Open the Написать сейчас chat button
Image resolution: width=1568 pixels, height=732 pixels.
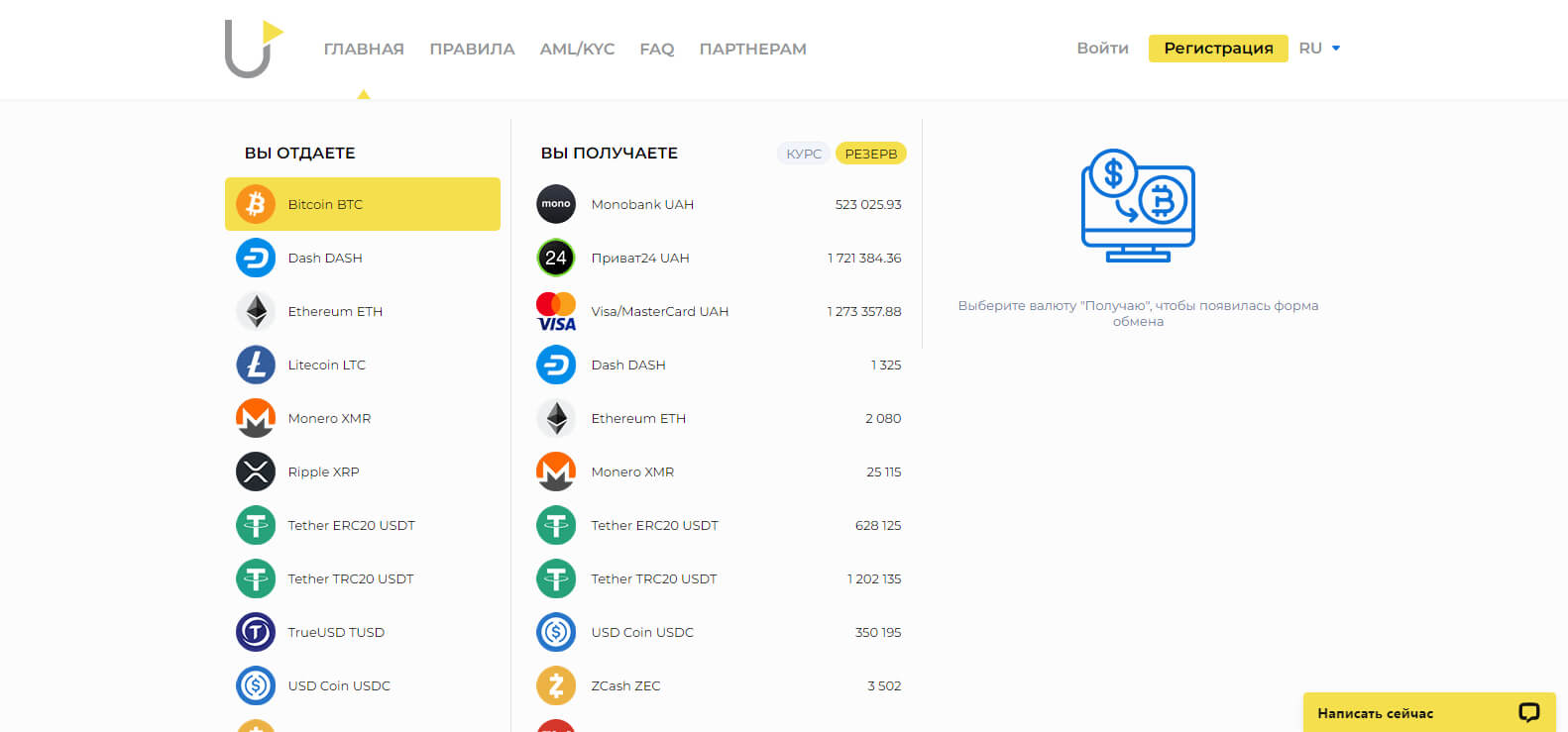coord(1429,712)
